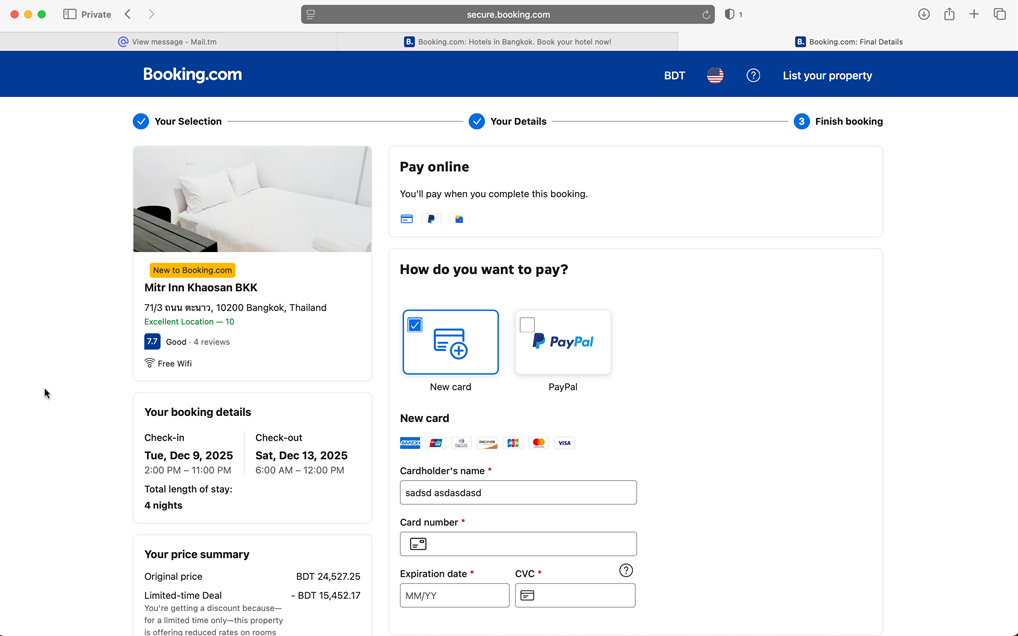The image size is (1018, 636).
Task: Select the Visa card brand icon
Action: click(564, 442)
